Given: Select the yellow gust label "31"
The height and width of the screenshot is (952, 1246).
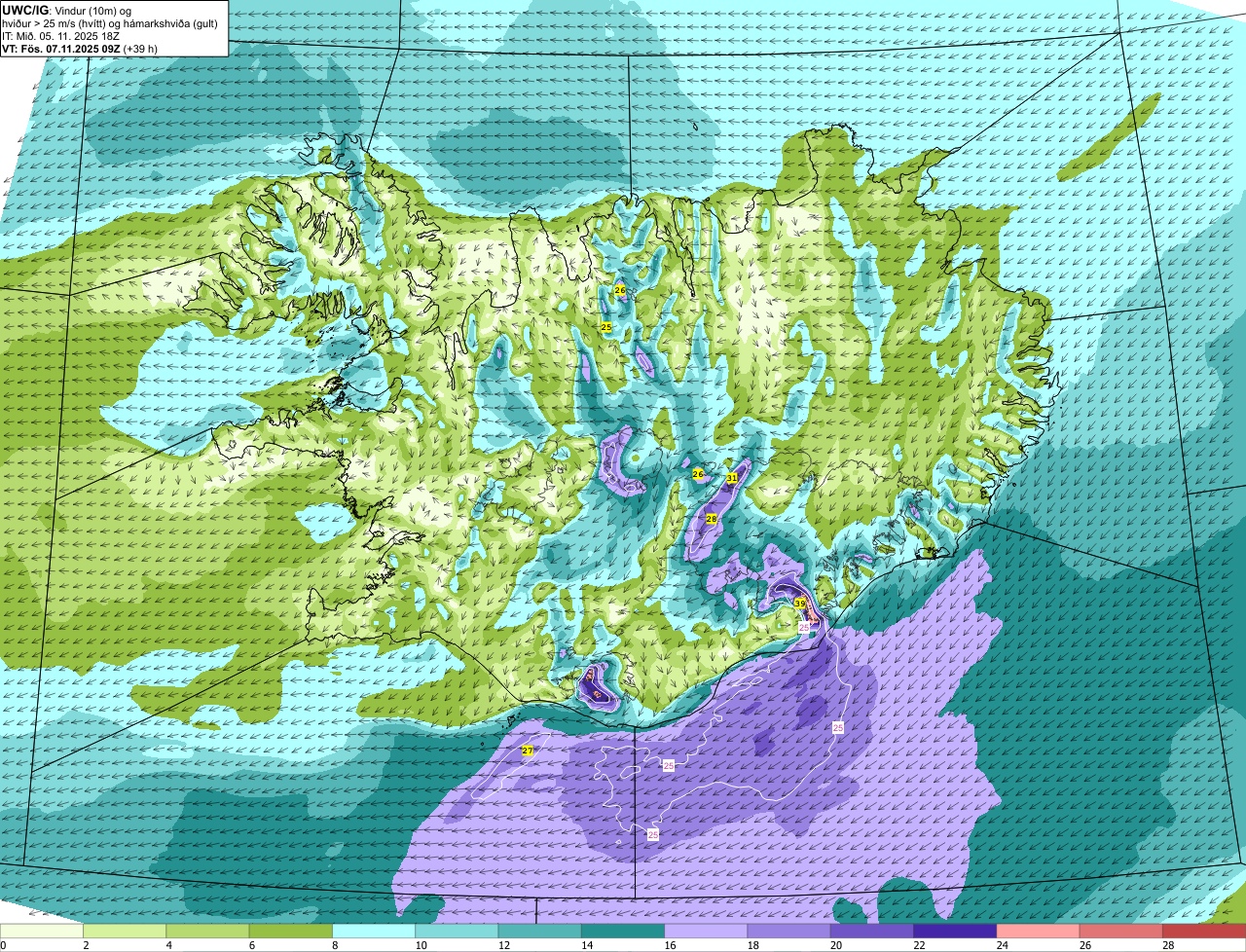Looking at the screenshot, I should 731,478.
